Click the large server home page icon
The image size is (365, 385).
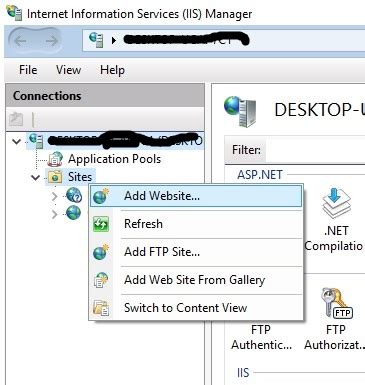tap(240, 112)
